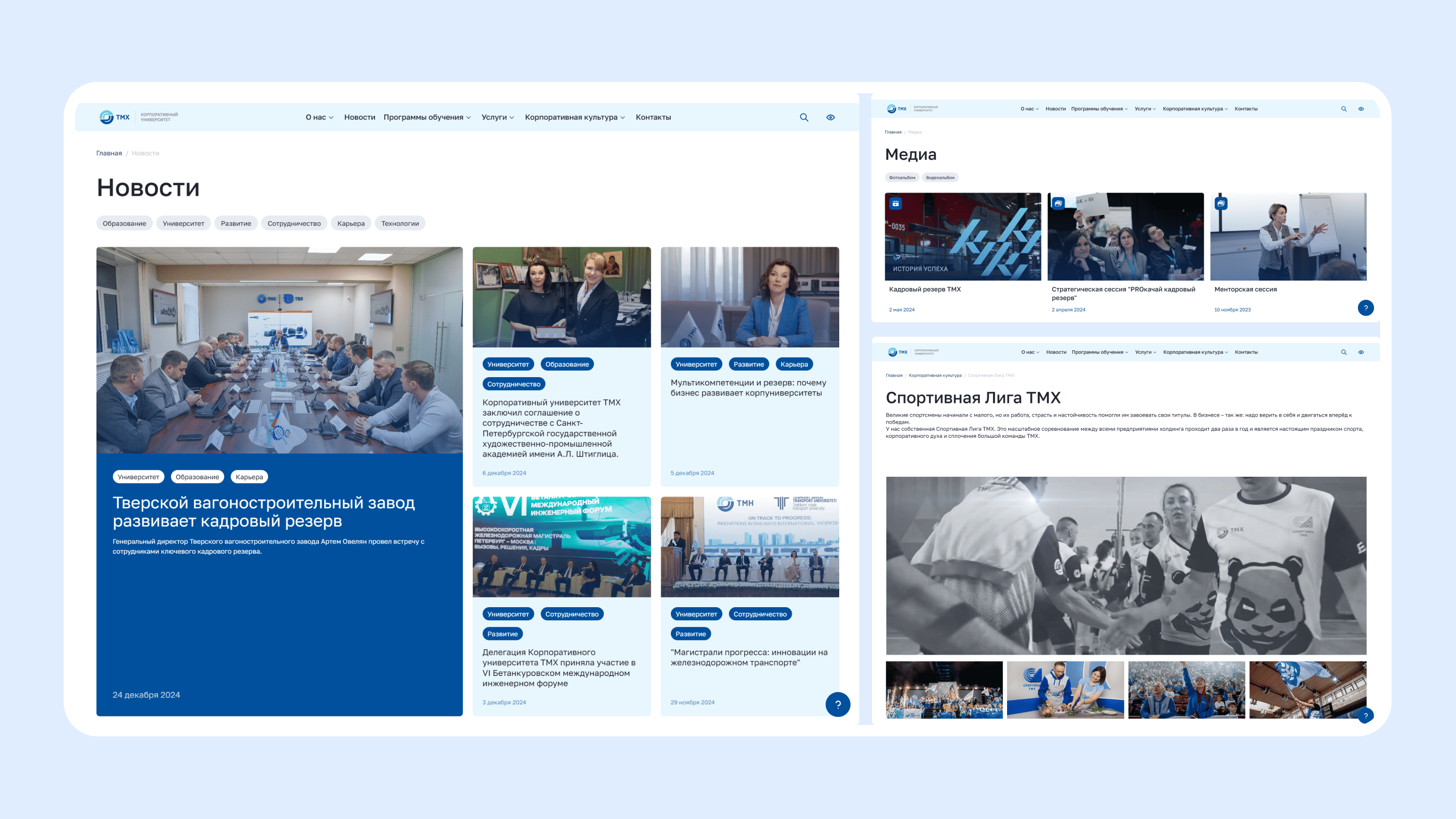Click album icon on Кадровый резерв ТМХ thumbnail
The width and height of the screenshot is (1456, 819).
pos(895,203)
